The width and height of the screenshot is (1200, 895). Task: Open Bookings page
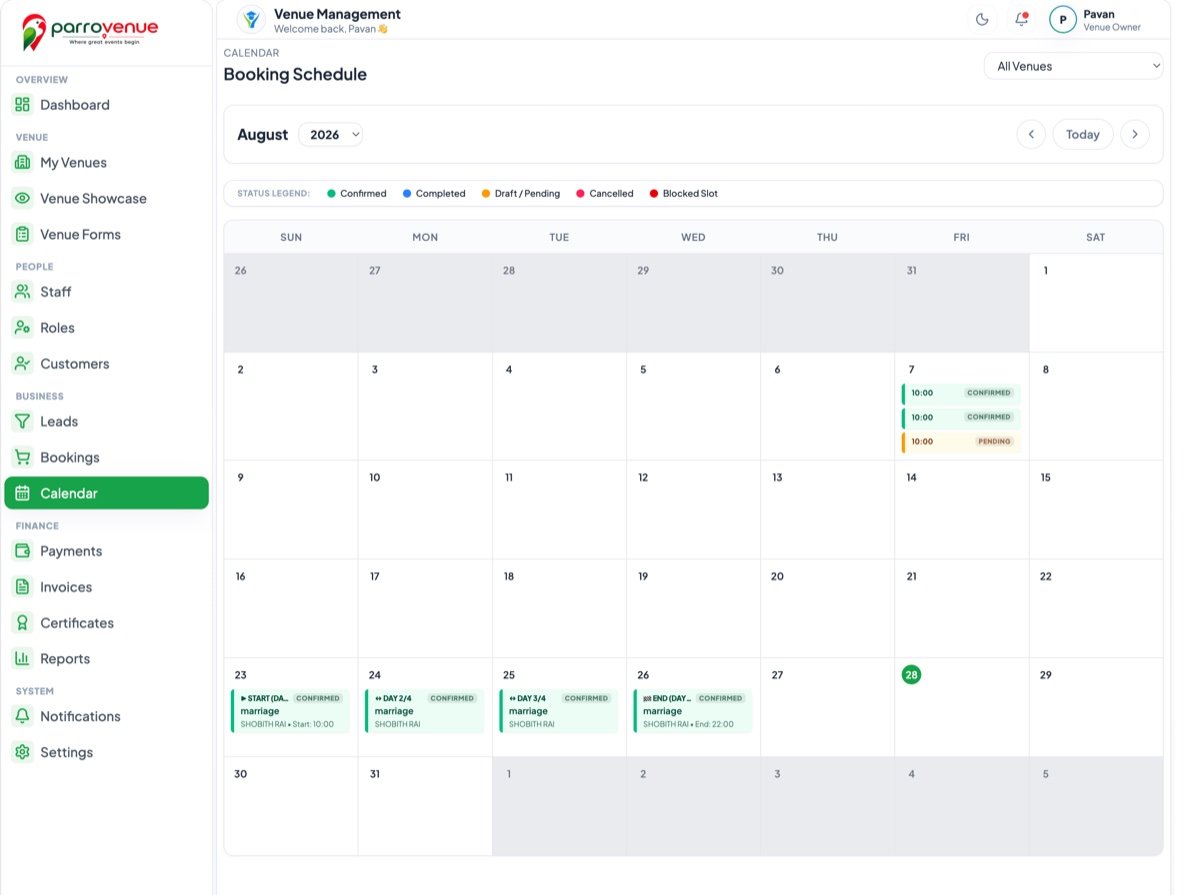tap(106, 457)
